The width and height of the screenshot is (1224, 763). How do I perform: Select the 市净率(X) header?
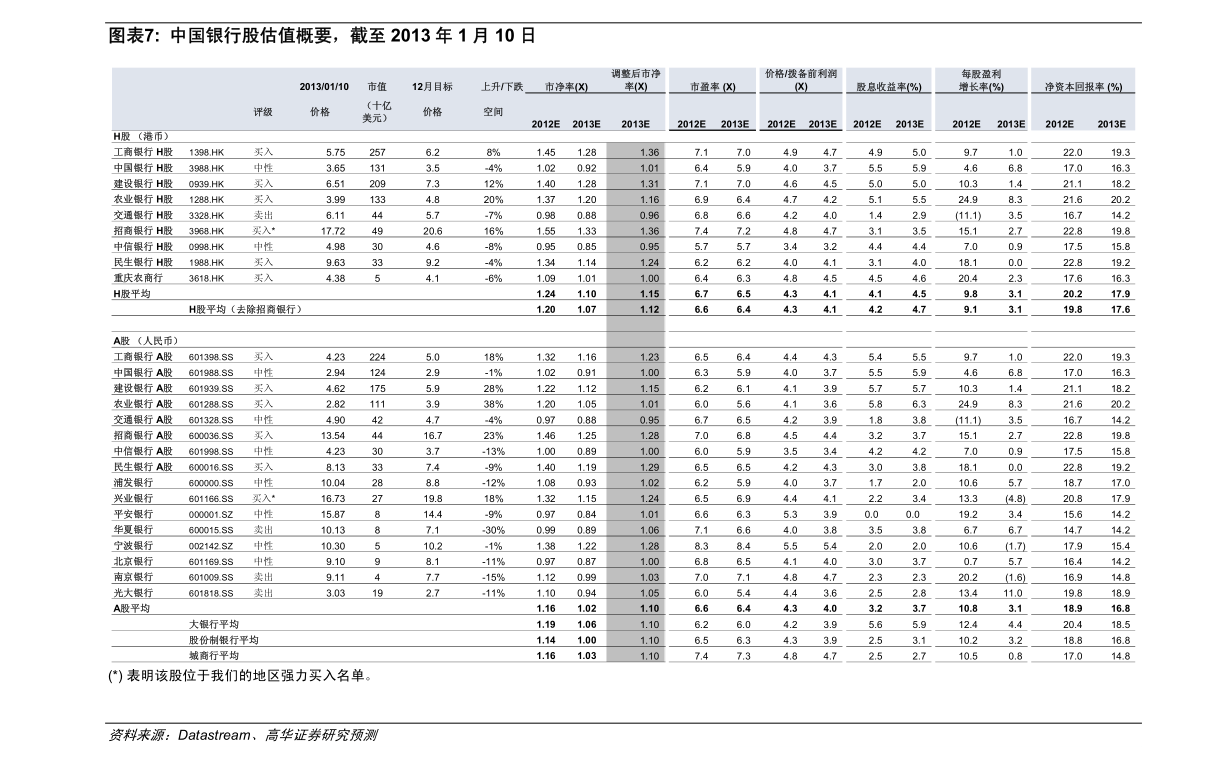click(x=565, y=87)
